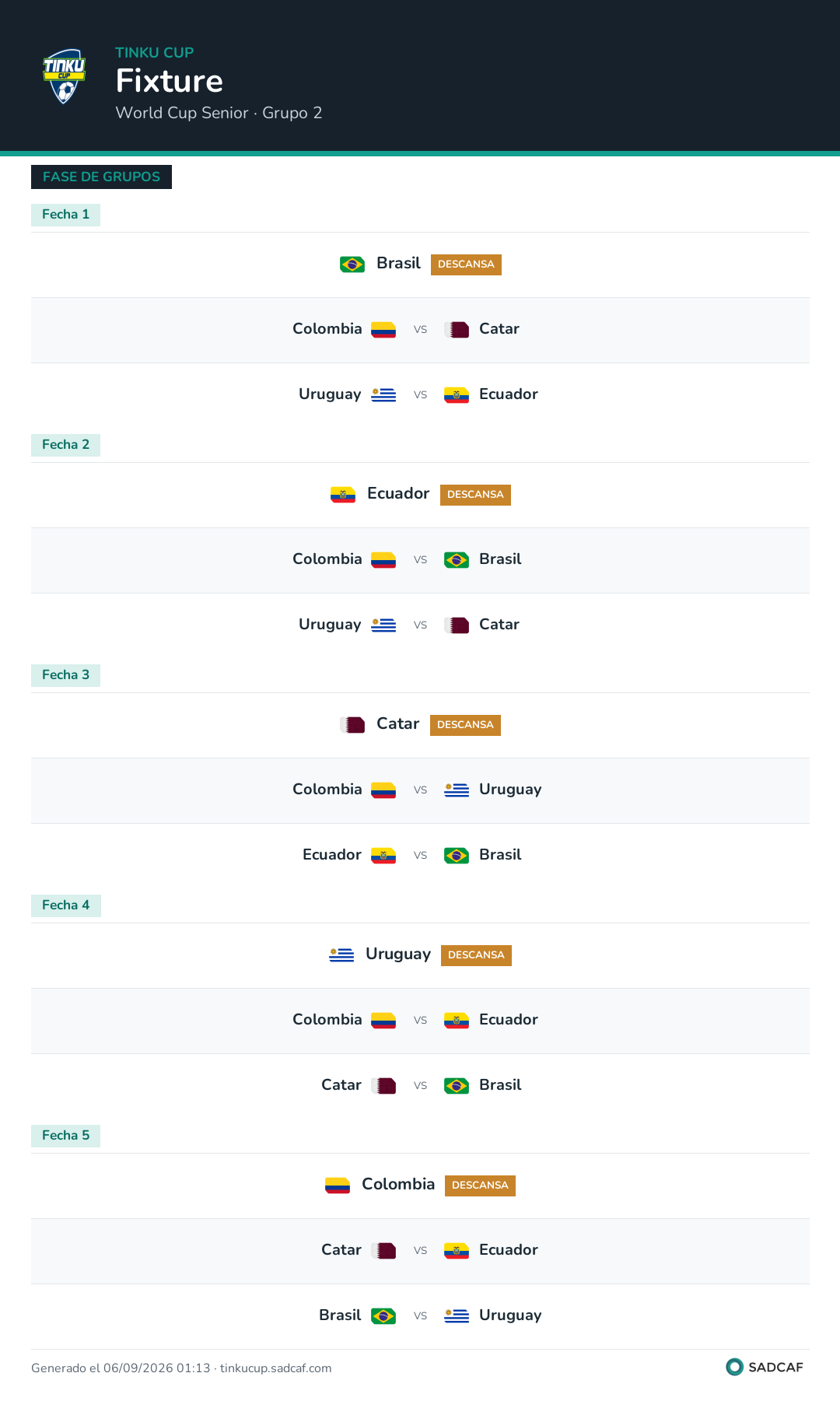Click the TINKU CUP title text
The image size is (840, 1408).
point(154,53)
